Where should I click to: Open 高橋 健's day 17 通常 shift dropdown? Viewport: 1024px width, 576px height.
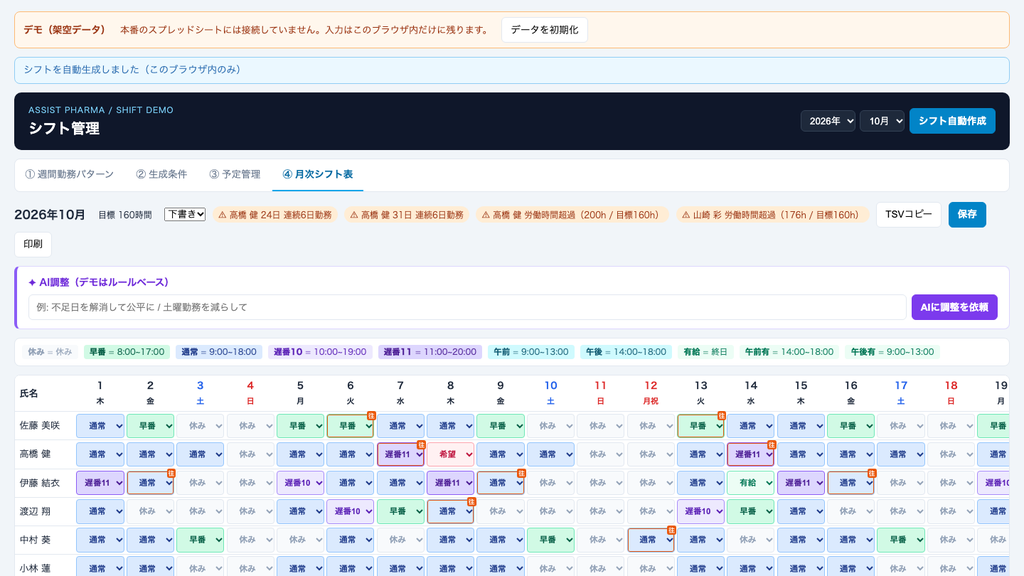[901, 455]
